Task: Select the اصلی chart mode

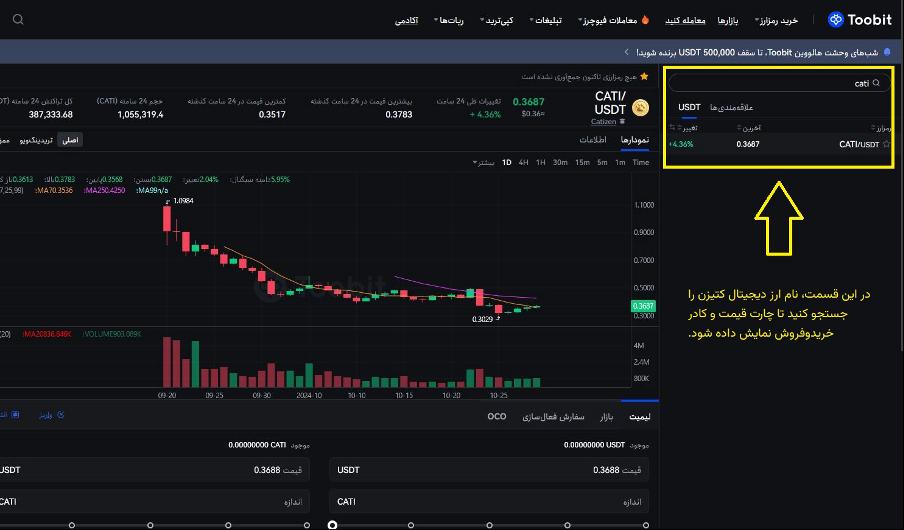Action: tap(70, 140)
